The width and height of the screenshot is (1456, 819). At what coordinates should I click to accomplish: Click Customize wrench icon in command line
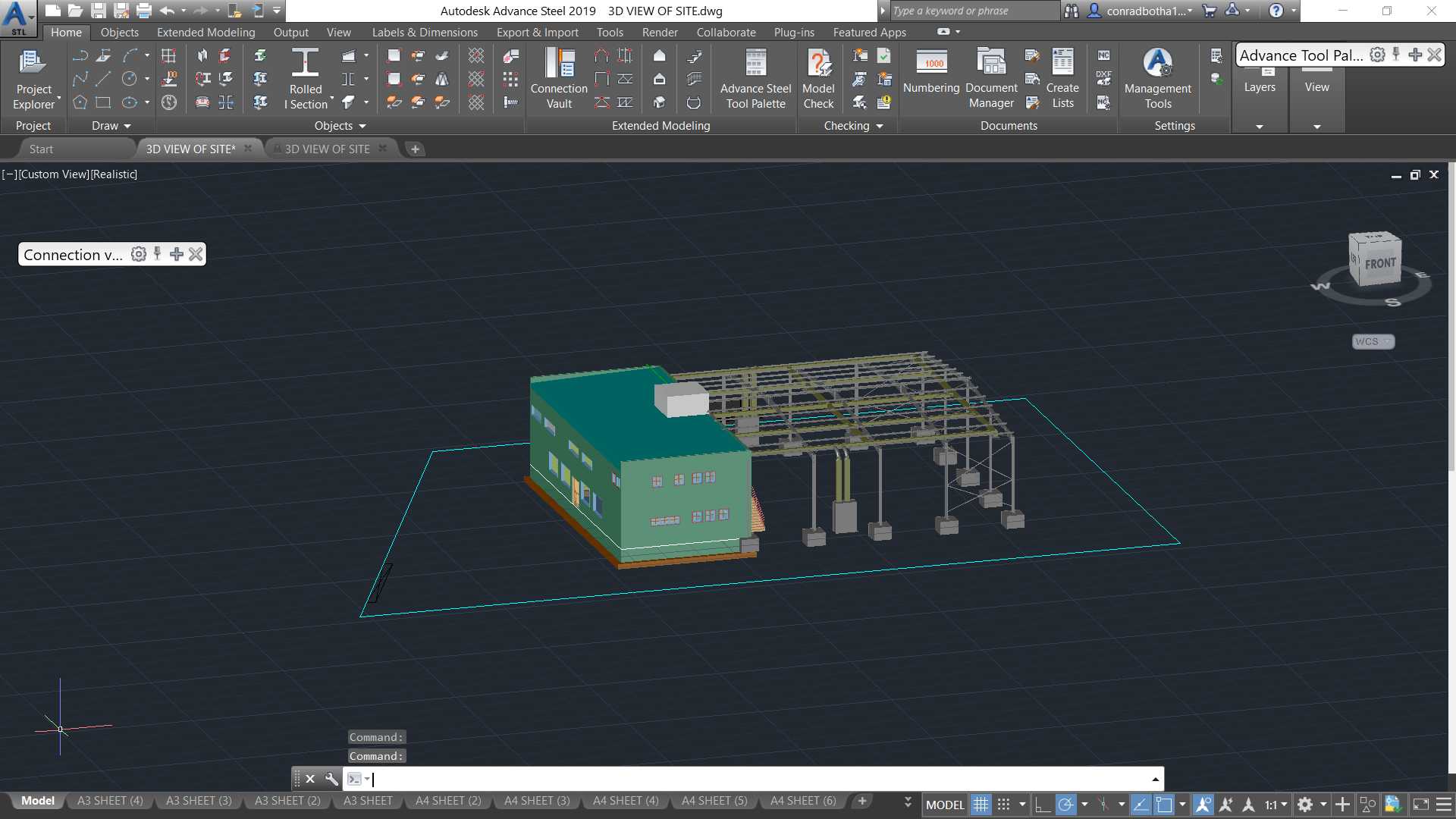click(x=331, y=779)
